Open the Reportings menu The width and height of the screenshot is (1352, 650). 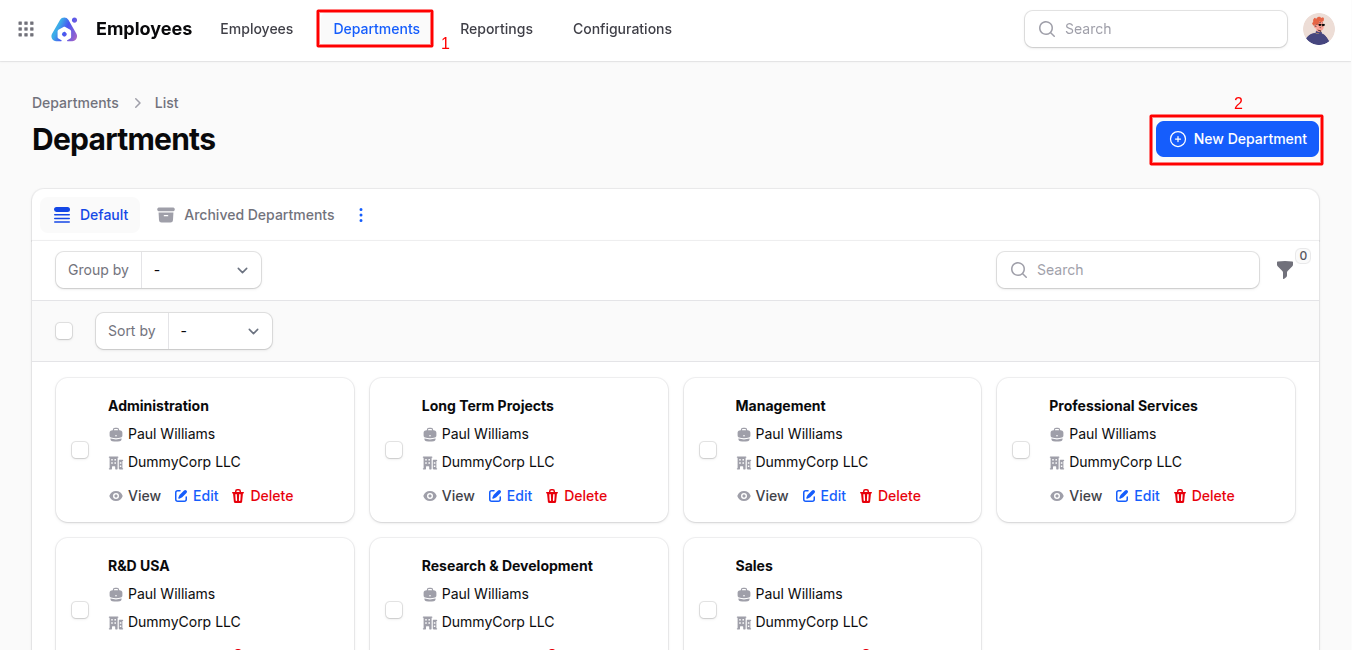[x=496, y=29]
